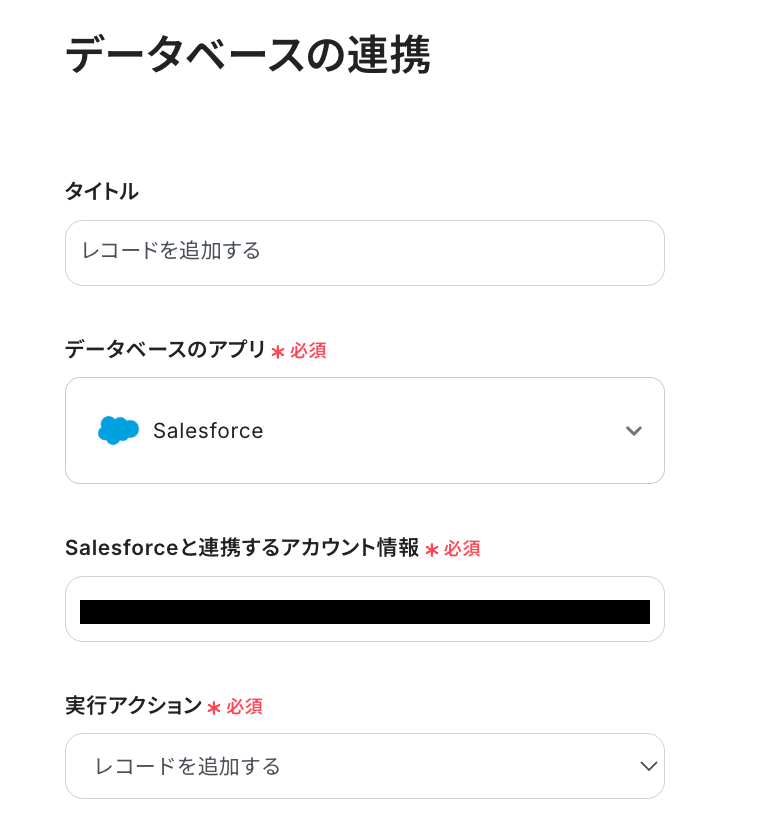
Task: Click the 必須 tag beside データベースのアプリ
Action: (308, 351)
